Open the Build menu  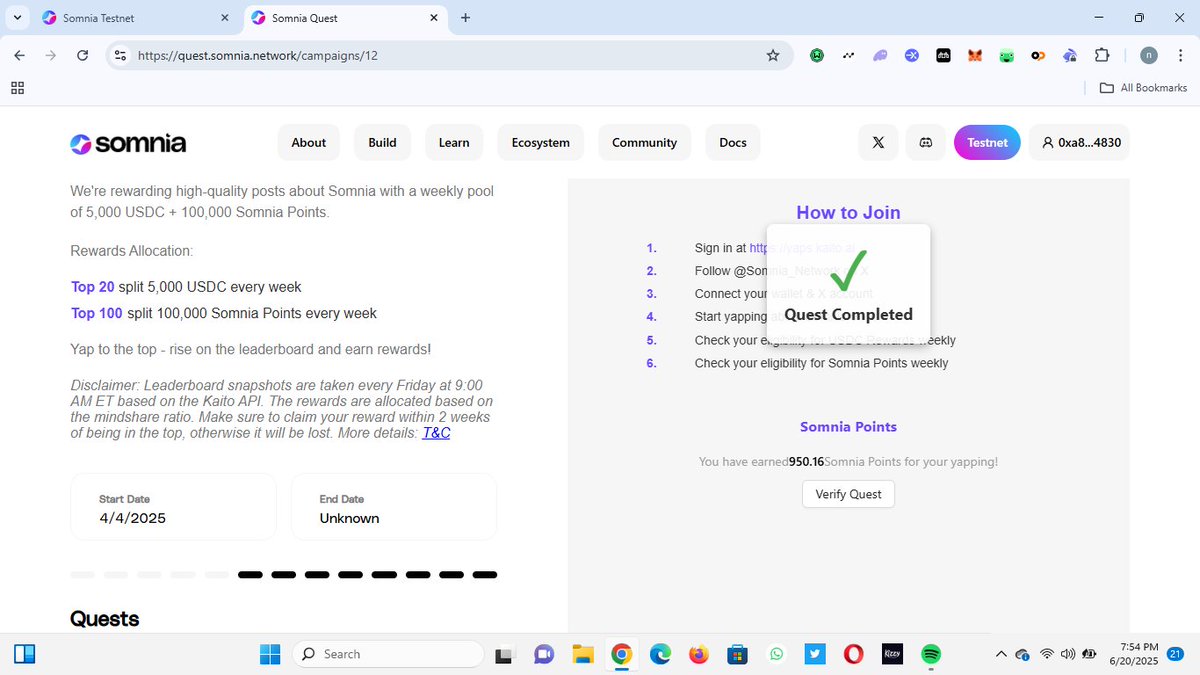click(x=382, y=143)
